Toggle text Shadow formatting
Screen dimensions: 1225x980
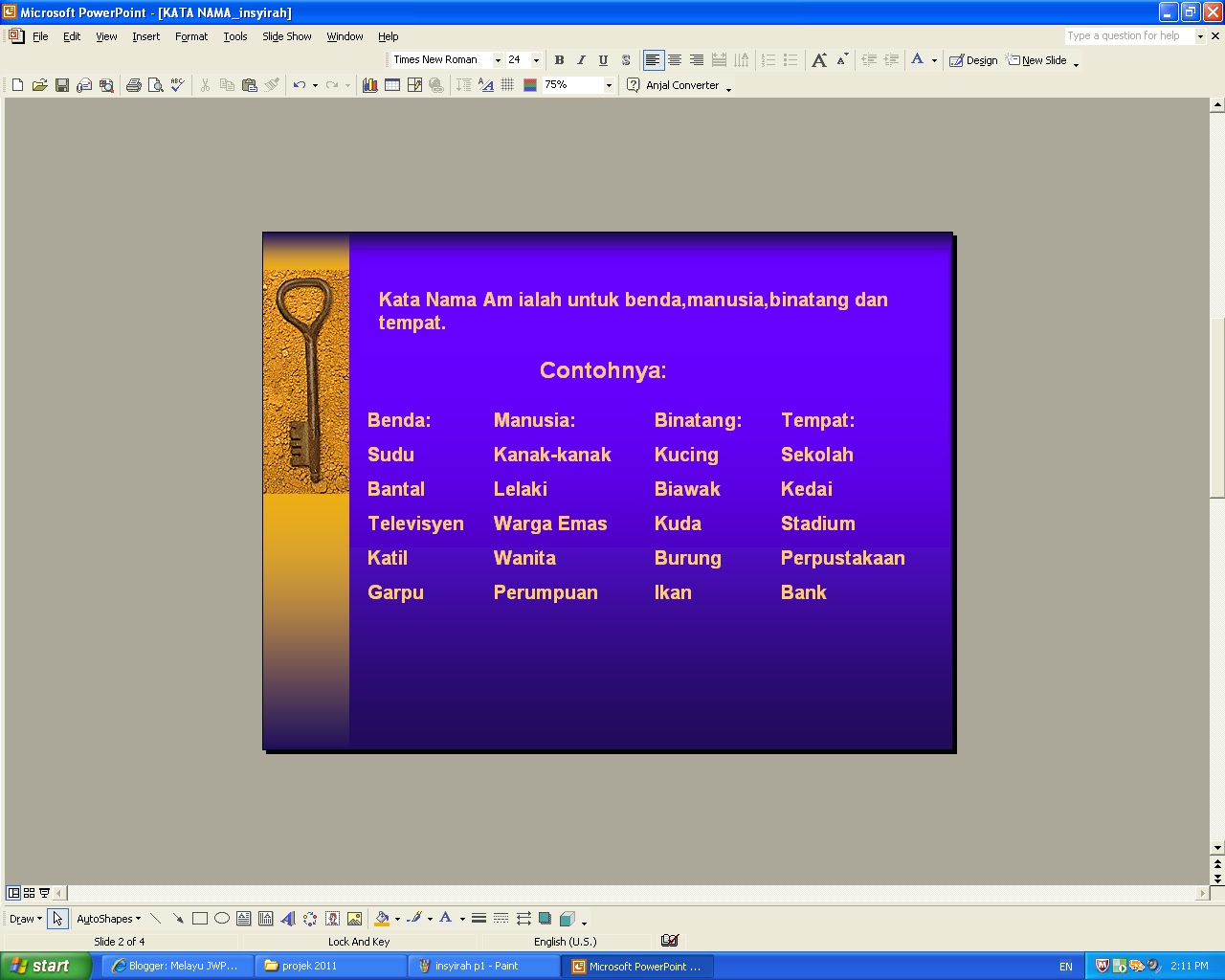[x=625, y=60]
